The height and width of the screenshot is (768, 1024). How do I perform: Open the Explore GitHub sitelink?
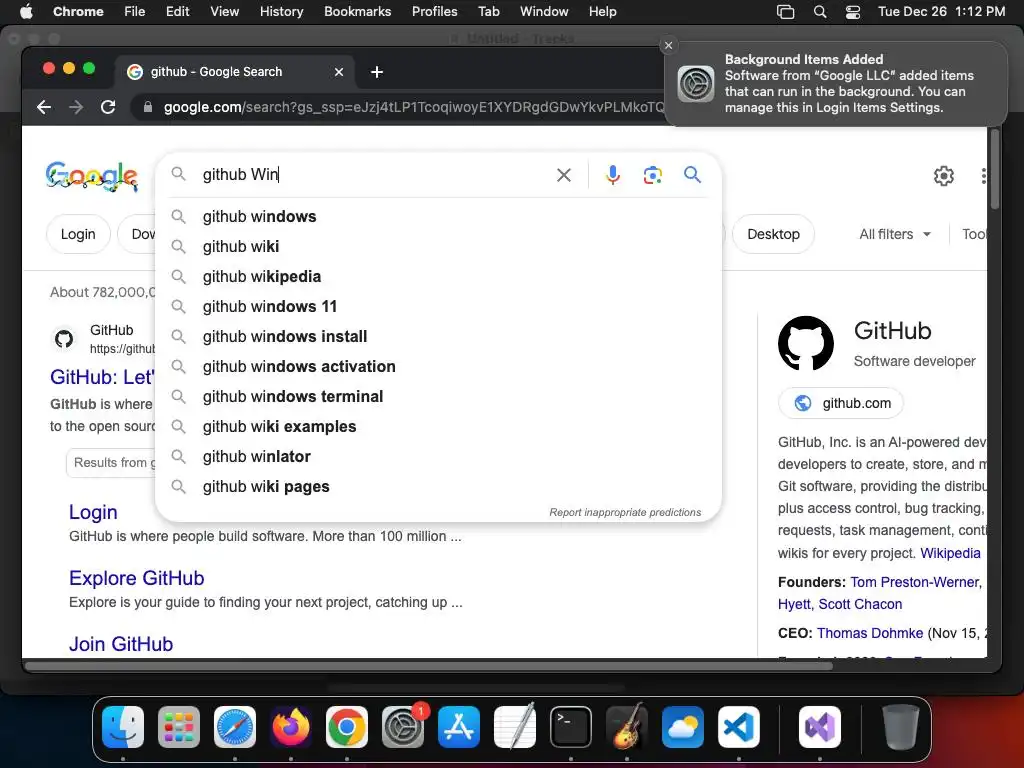(136, 578)
